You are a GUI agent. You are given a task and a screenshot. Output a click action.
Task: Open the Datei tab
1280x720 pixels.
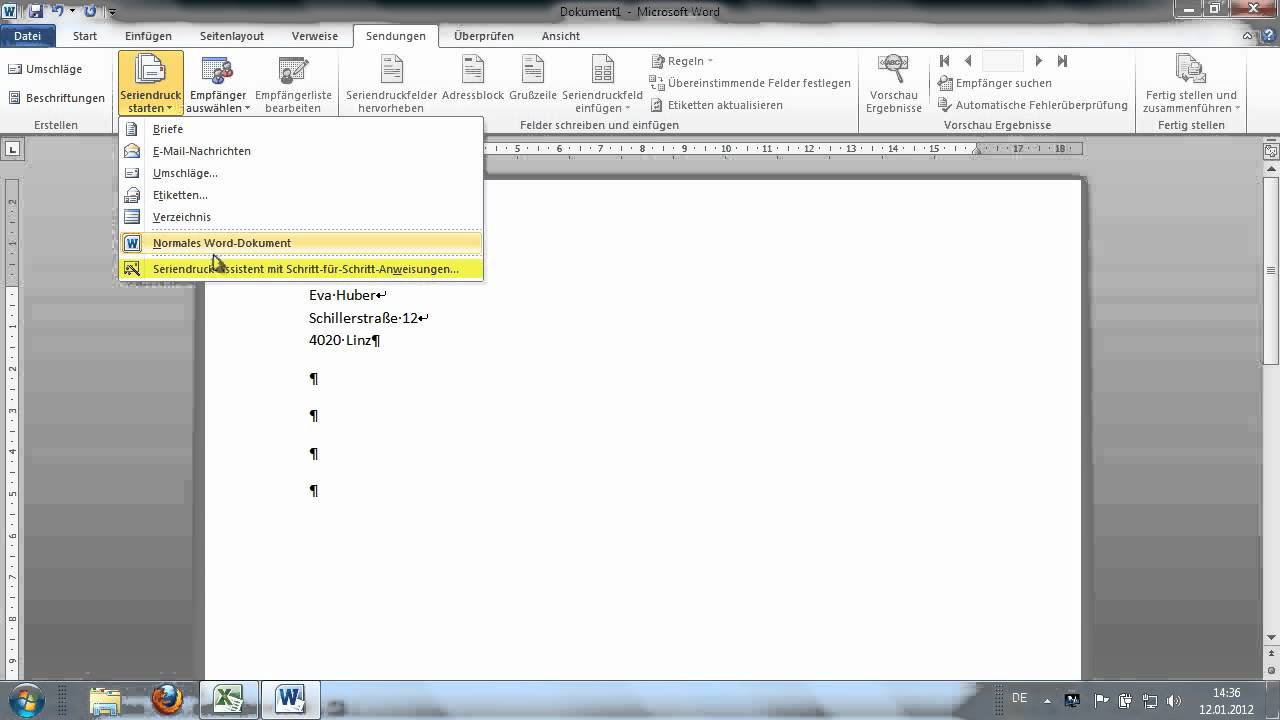[x=28, y=36]
